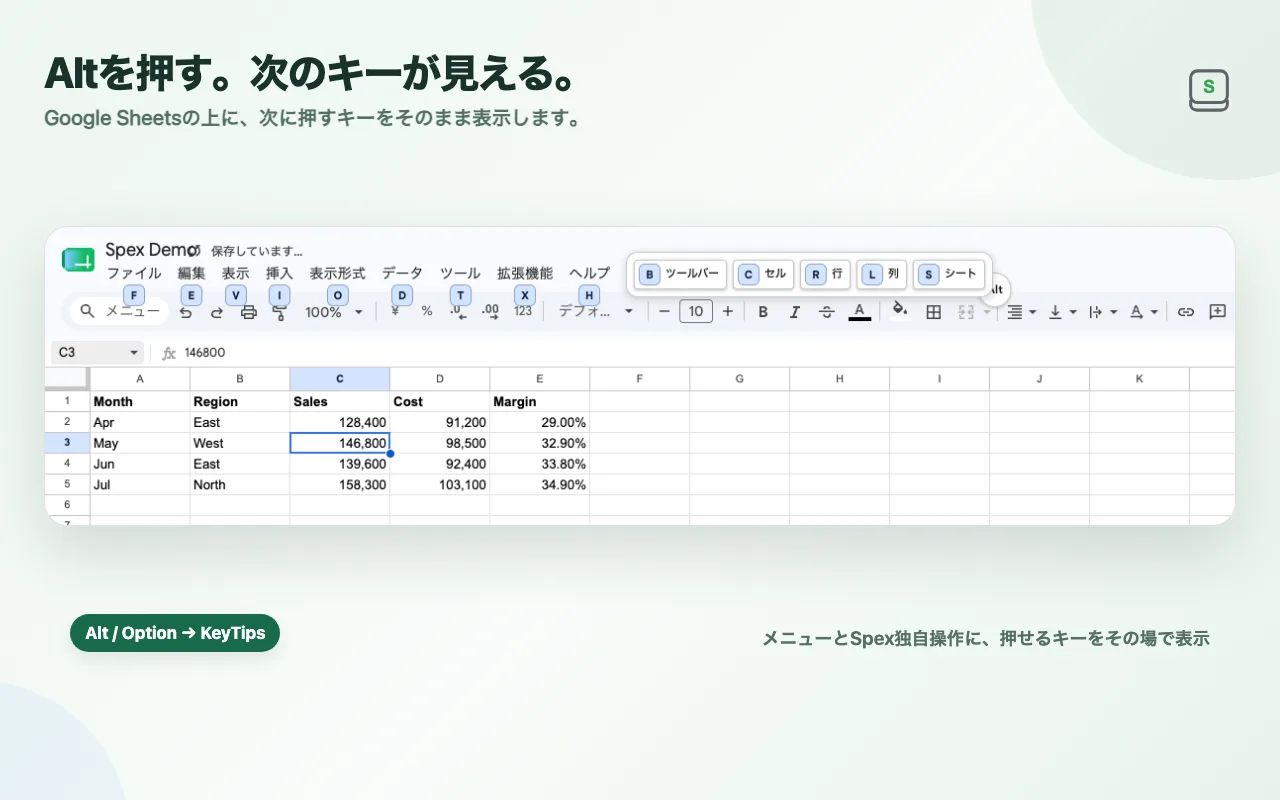Click the Merge cells icon

tap(966, 312)
